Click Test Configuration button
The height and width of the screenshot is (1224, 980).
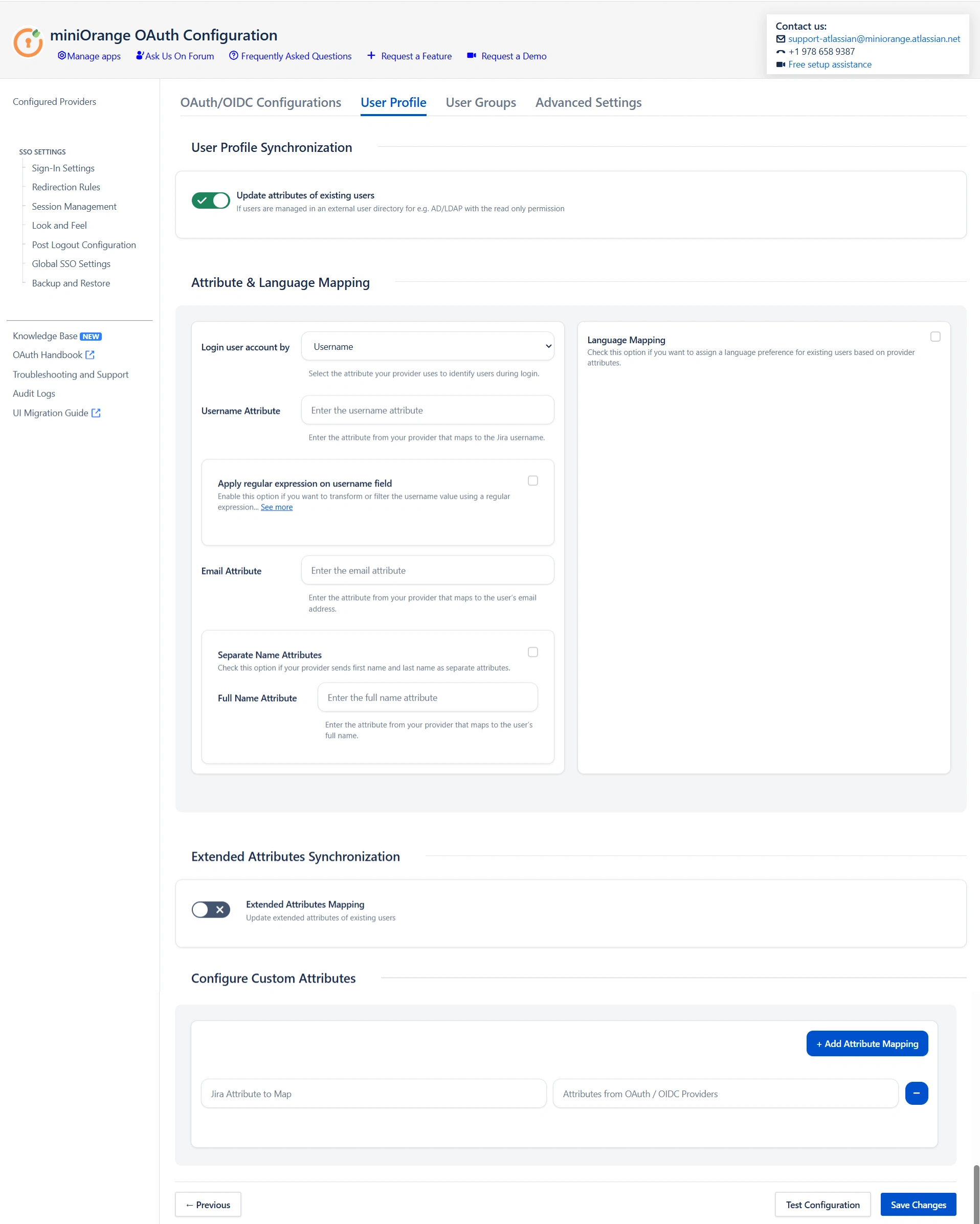[x=823, y=1205]
